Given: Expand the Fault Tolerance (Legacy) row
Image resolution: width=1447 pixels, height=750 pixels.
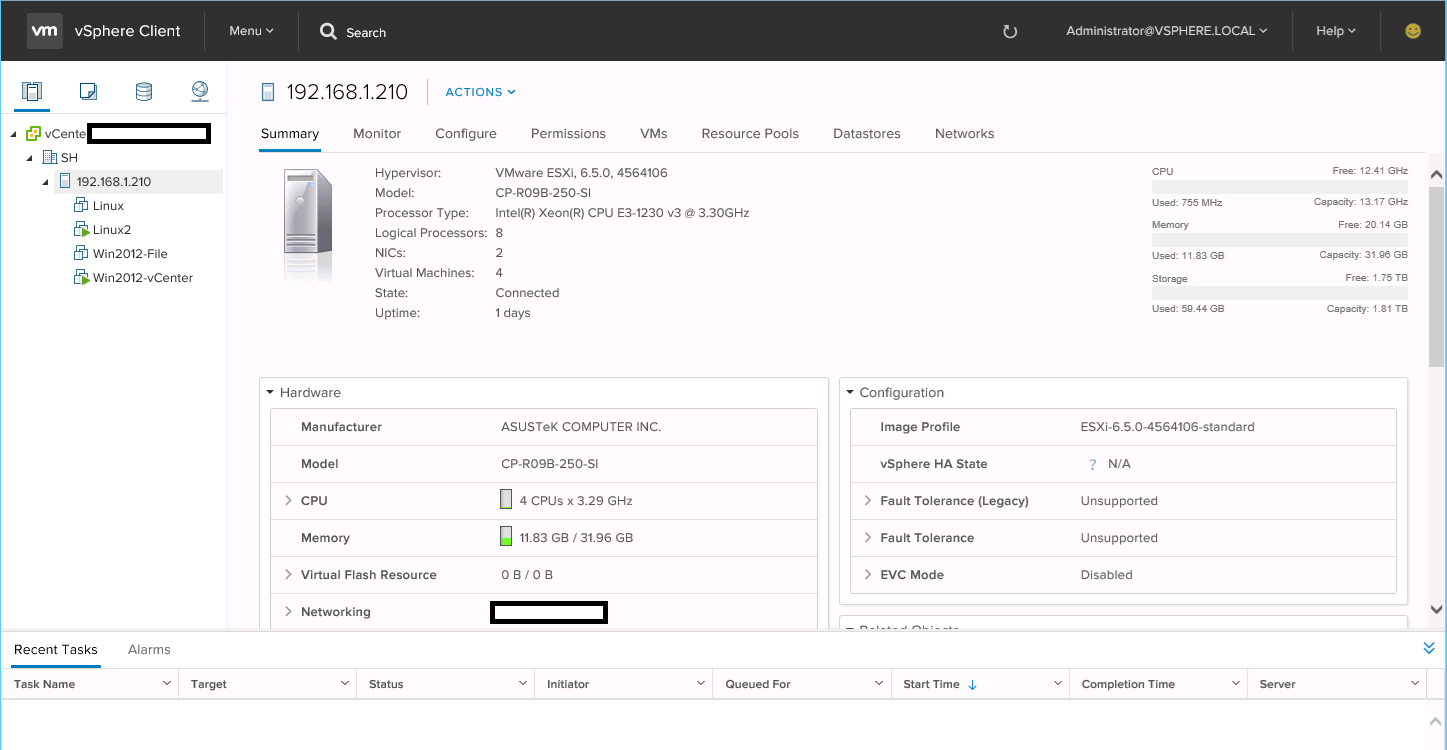Looking at the screenshot, I should coord(867,500).
